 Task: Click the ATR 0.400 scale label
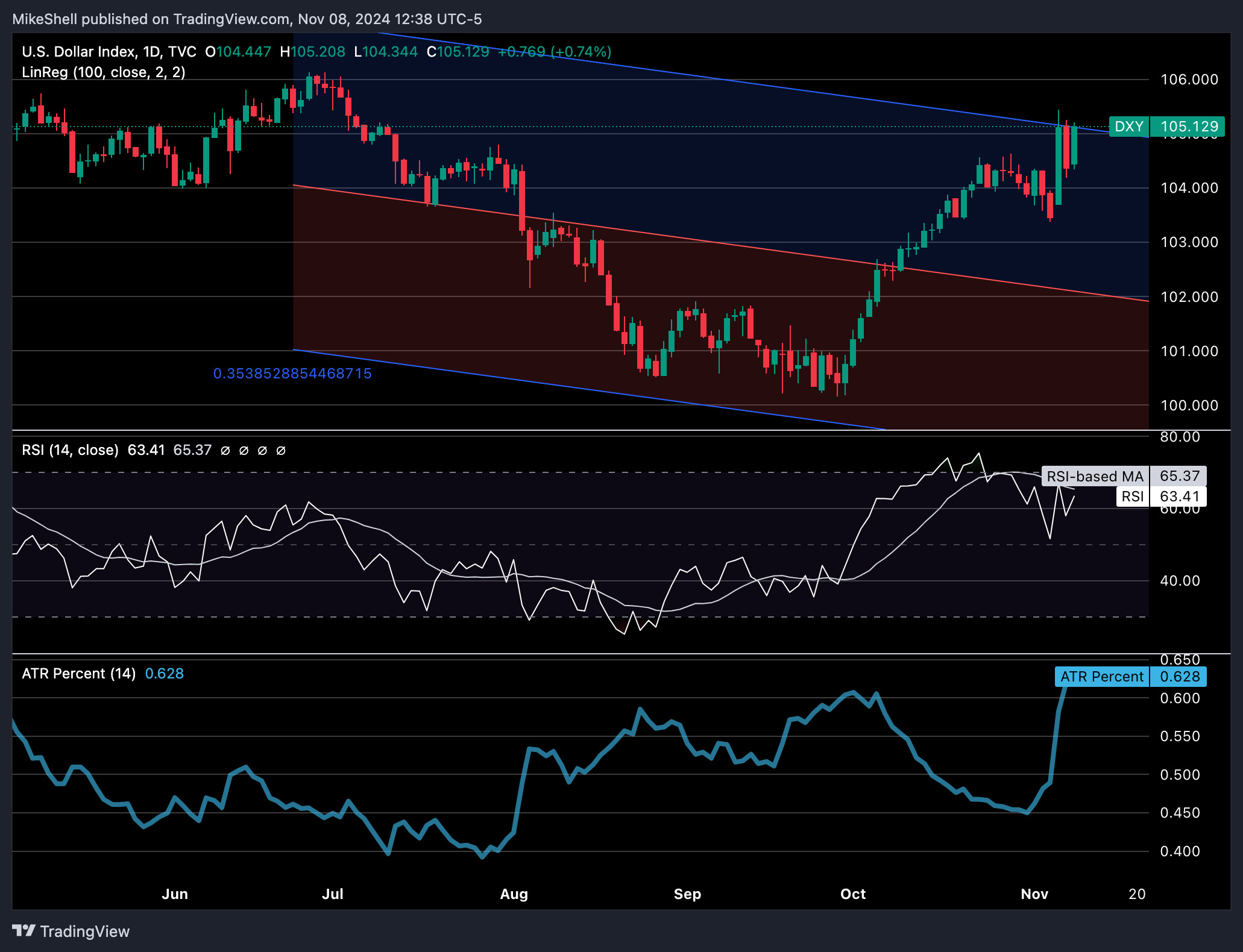coord(1180,851)
